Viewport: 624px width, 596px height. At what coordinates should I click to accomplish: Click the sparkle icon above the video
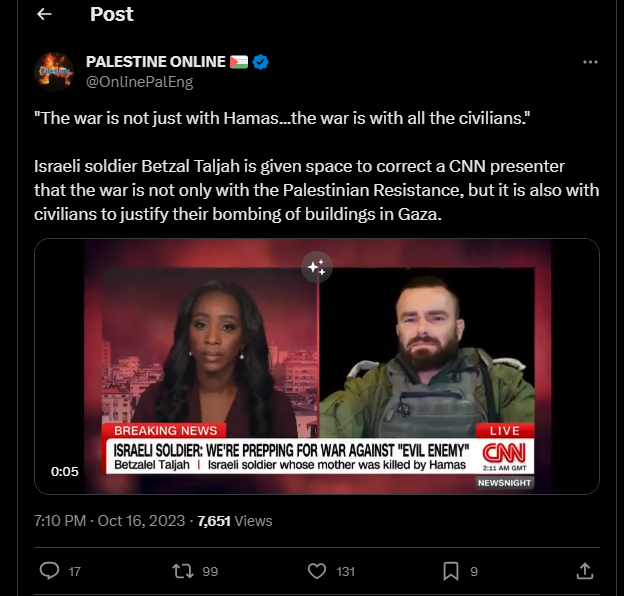coord(317,267)
